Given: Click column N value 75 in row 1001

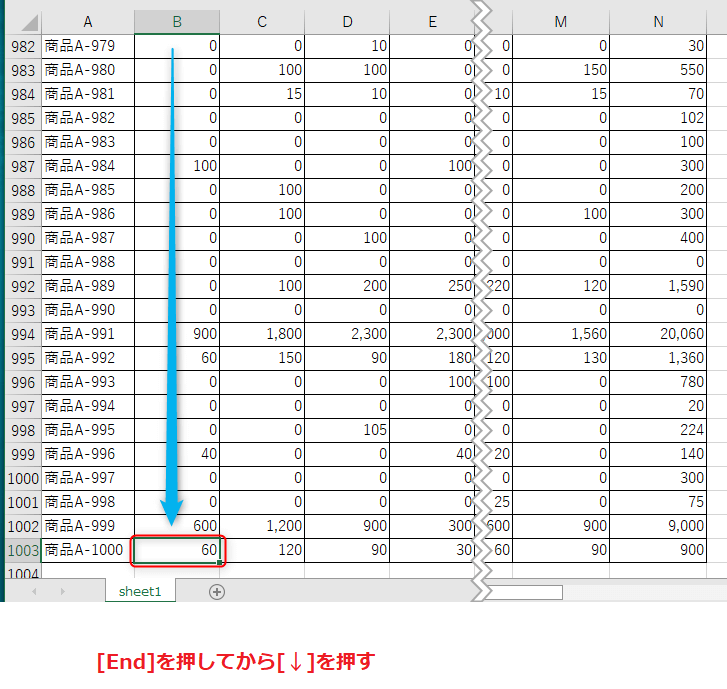Looking at the screenshot, I should (x=658, y=502).
